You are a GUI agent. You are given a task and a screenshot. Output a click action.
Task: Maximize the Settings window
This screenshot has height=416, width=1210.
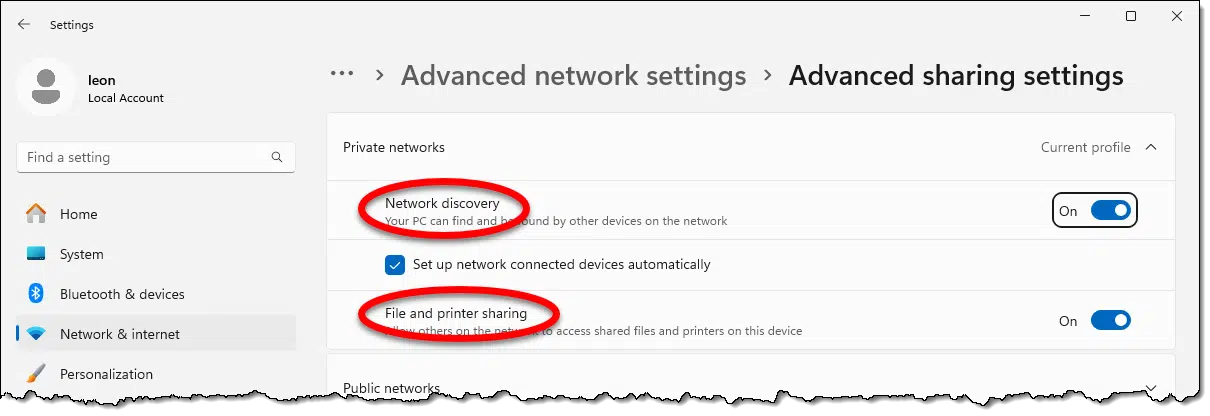[x=1131, y=16]
